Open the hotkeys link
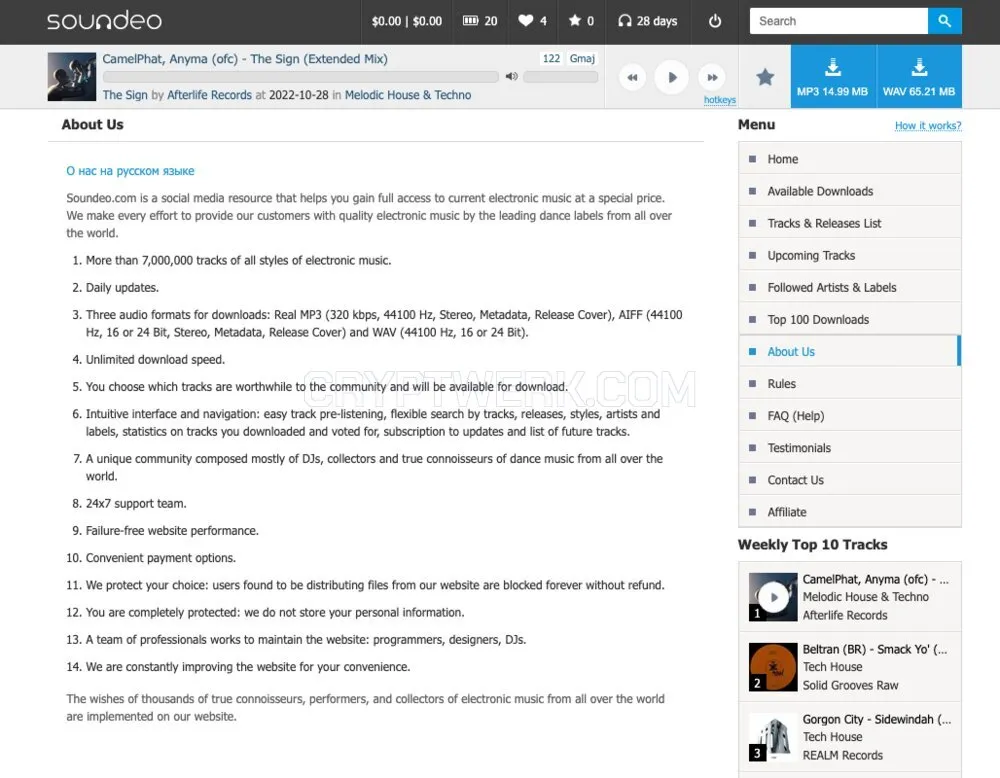 [x=719, y=100]
